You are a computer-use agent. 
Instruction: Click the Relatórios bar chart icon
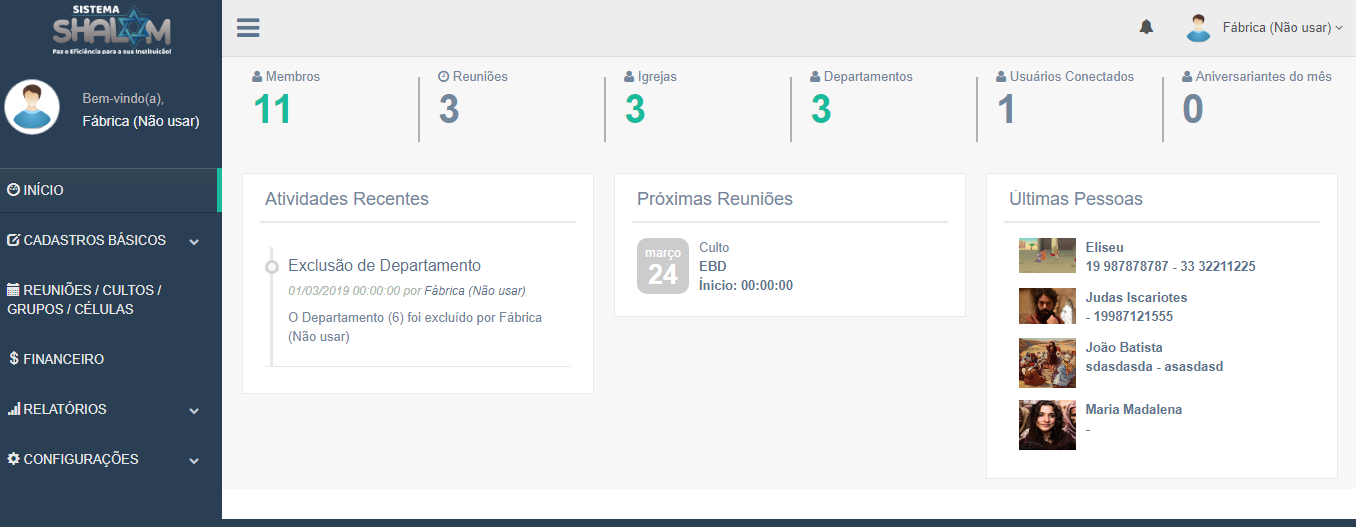[x=14, y=409]
